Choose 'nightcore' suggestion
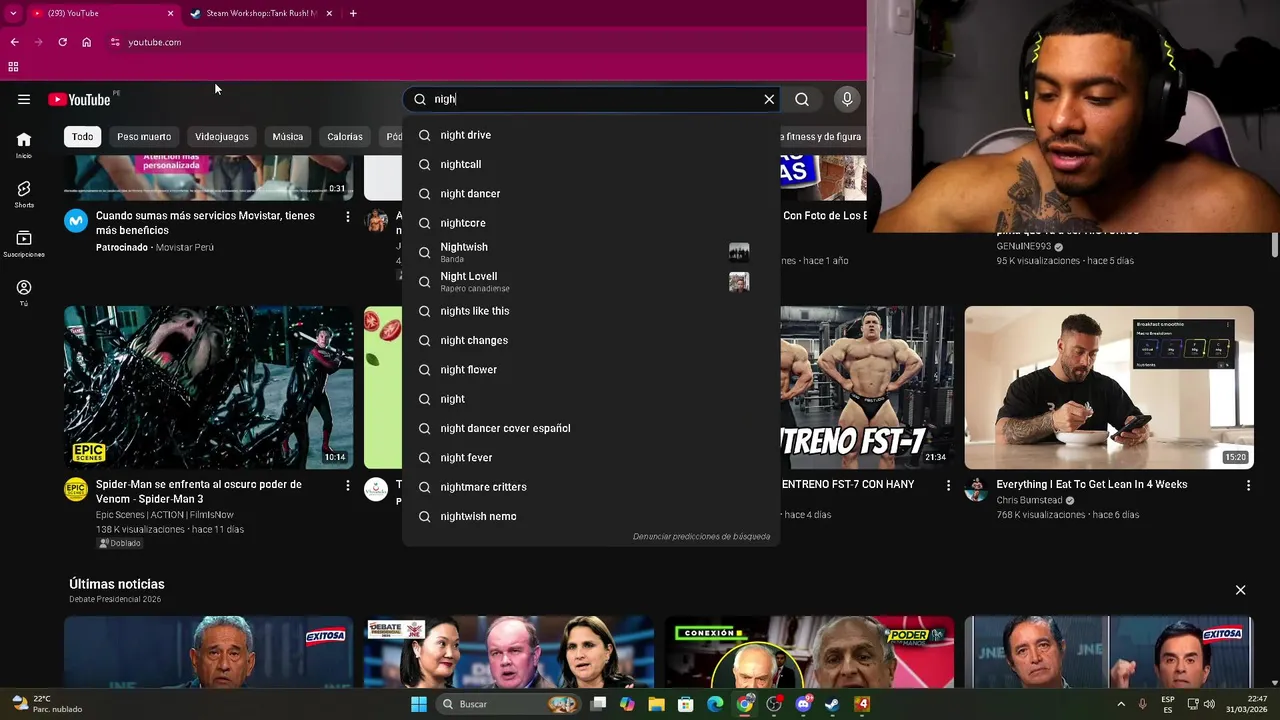The image size is (1280, 720). (x=591, y=223)
